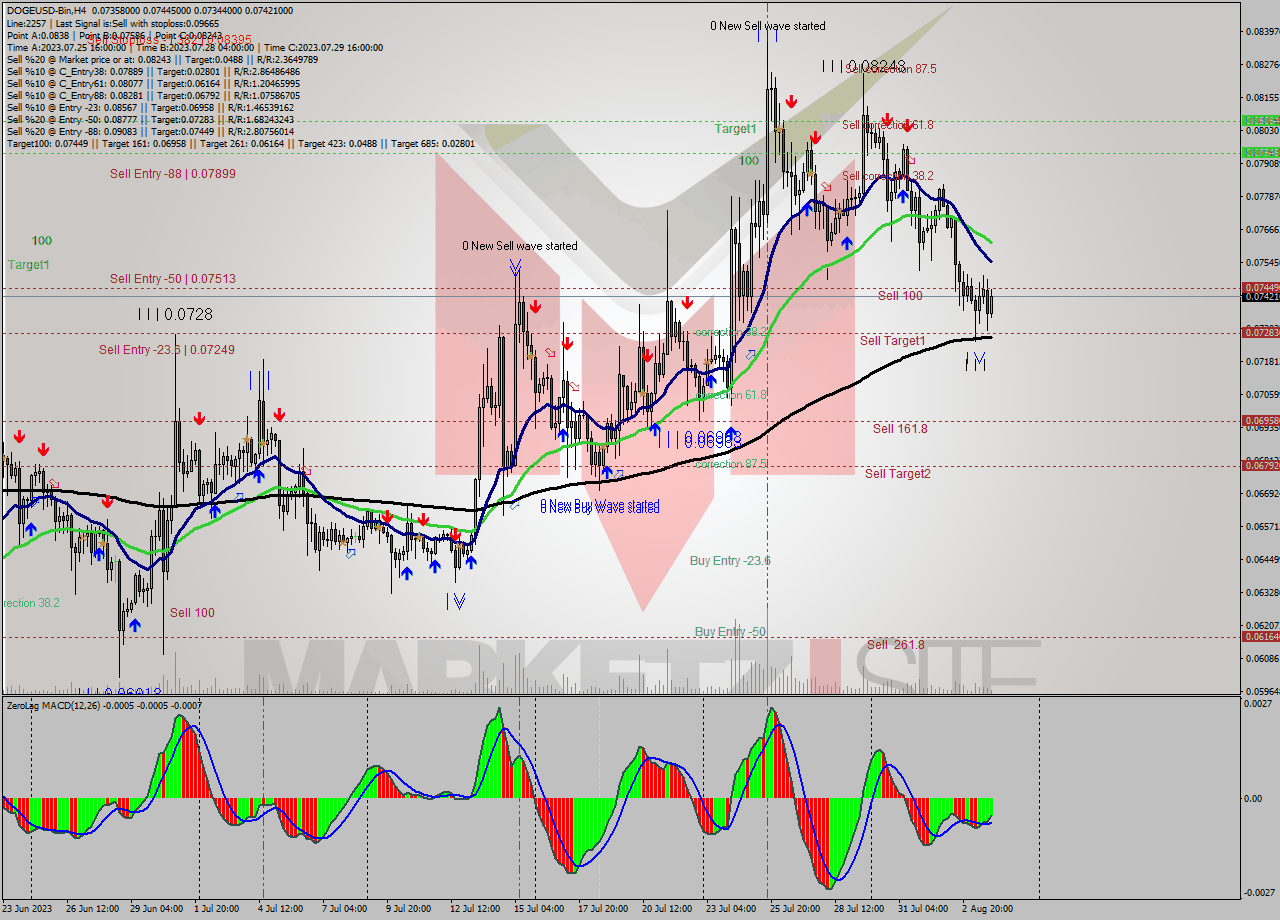Image resolution: width=1280 pixels, height=920 pixels.
Task: Click the red 0.06792 price tag on axis
Action: pyautogui.click(x=1260, y=465)
